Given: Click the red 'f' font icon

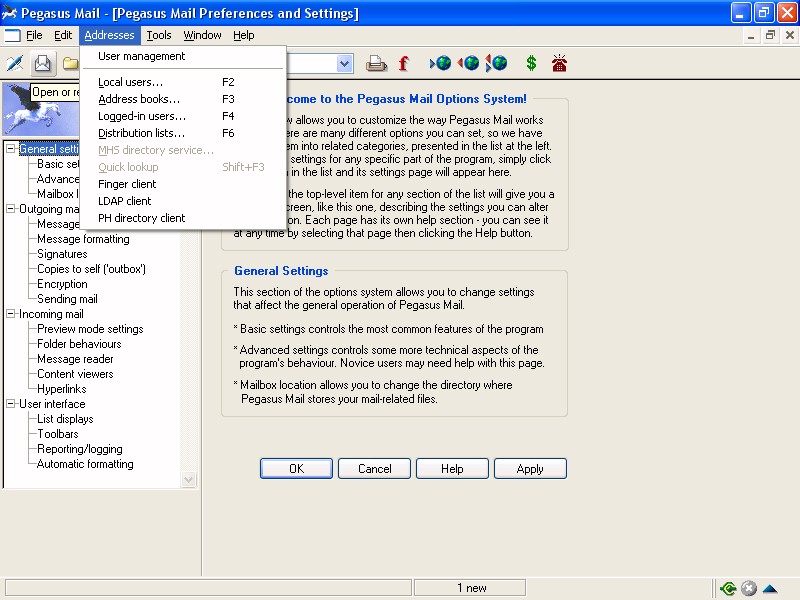Looking at the screenshot, I should 404,63.
